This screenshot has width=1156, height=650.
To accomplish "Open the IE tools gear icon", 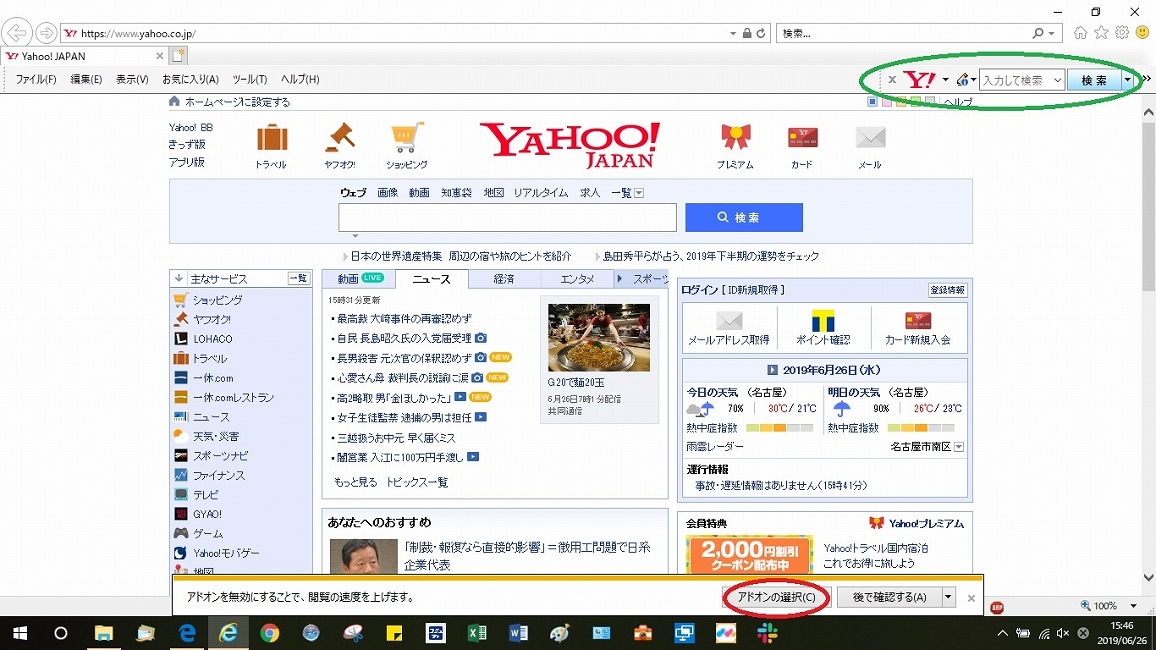I will tap(1122, 32).
